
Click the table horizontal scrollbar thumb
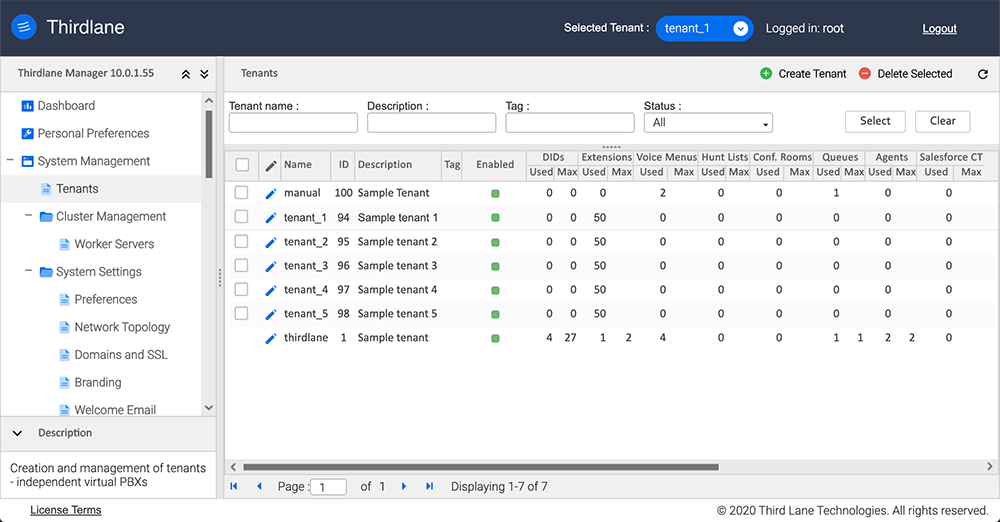point(481,467)
